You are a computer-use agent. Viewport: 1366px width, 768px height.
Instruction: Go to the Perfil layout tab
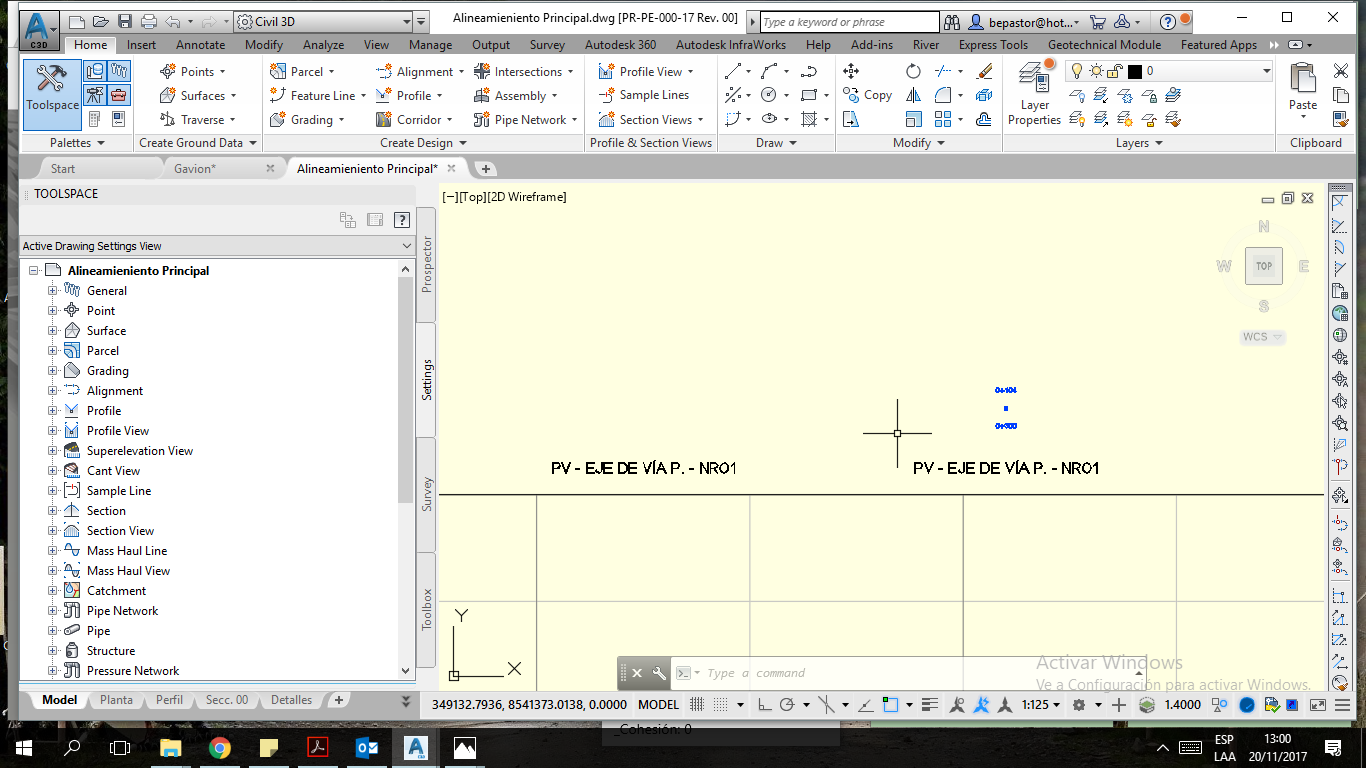pyautogui.click(x=169, y=700)
